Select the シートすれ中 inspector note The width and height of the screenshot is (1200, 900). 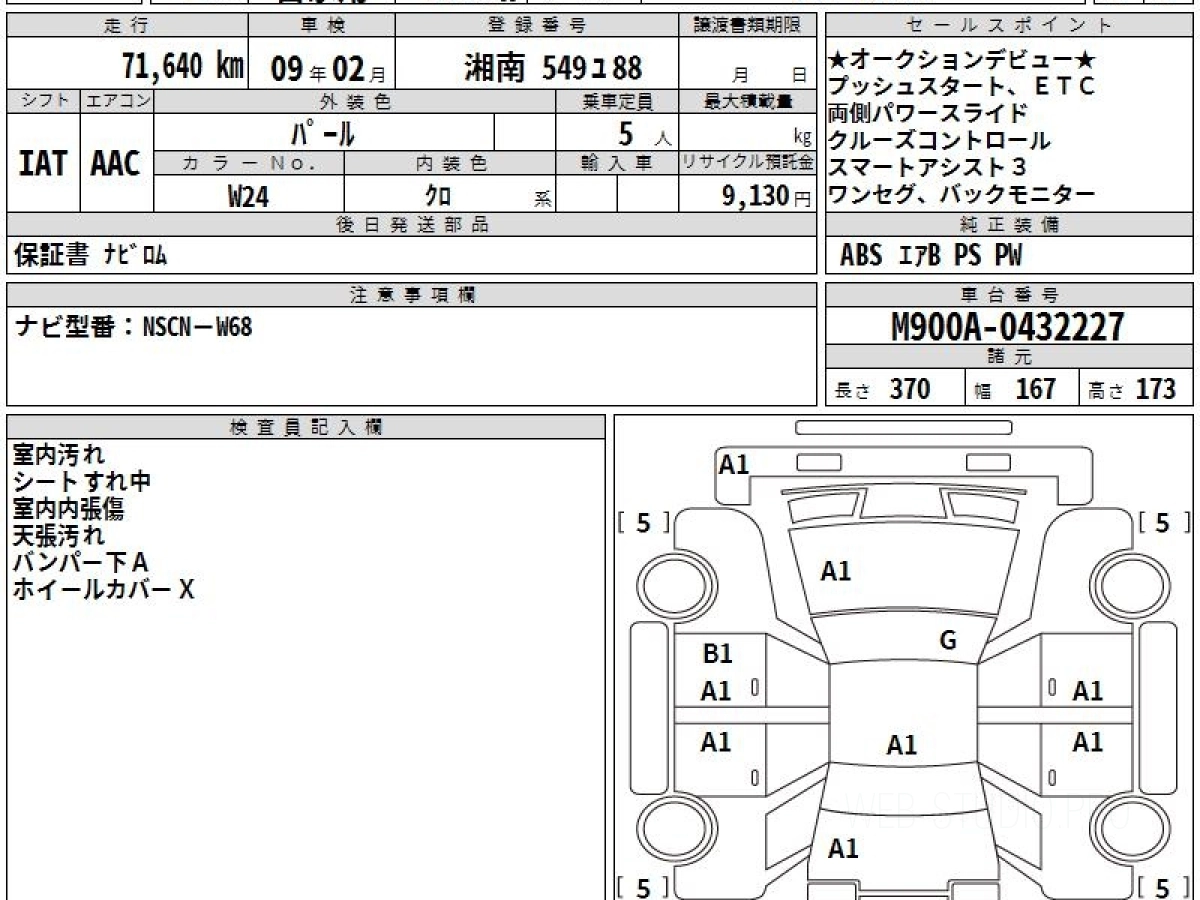pyautogui.click(x=81, y=482)
